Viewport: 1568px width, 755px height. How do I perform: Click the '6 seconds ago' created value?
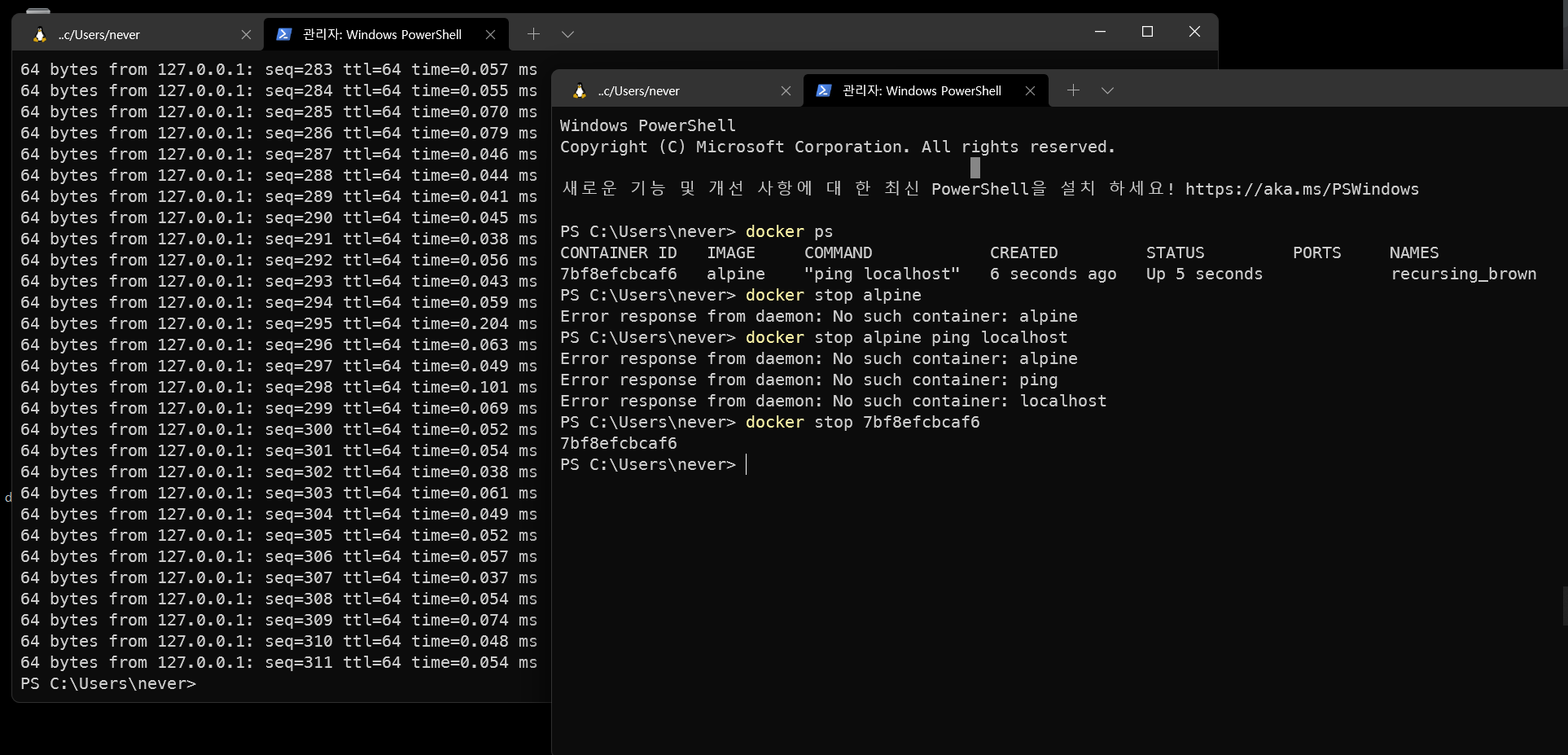pyautogui.click(x=1053, y=274)
